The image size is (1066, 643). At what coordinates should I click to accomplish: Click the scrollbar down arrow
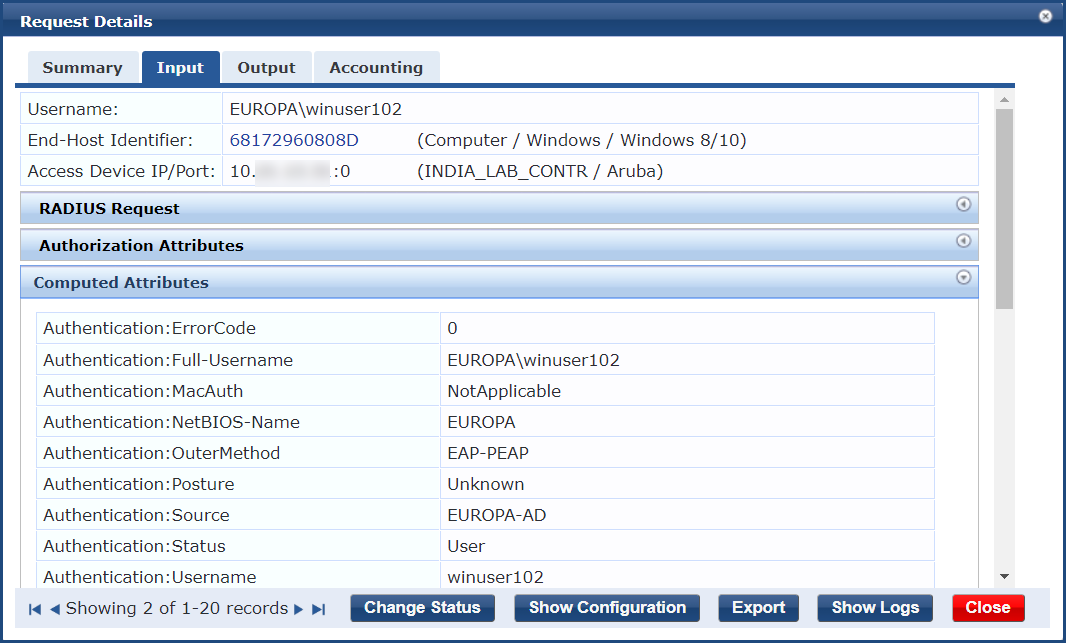[1004, 576]
